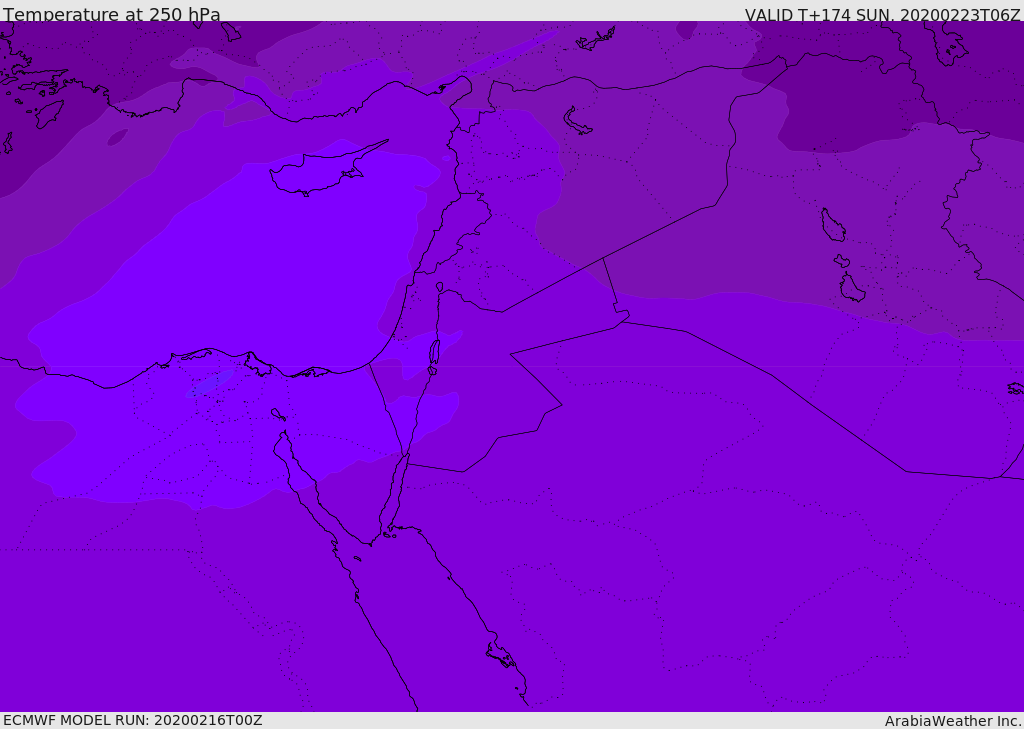Image resolution: width=1024 pixels, height=729 pixels.
Task: Click the ECMWF MODEL RUN label
Action: pyautogui.click(x=132, y=720)
